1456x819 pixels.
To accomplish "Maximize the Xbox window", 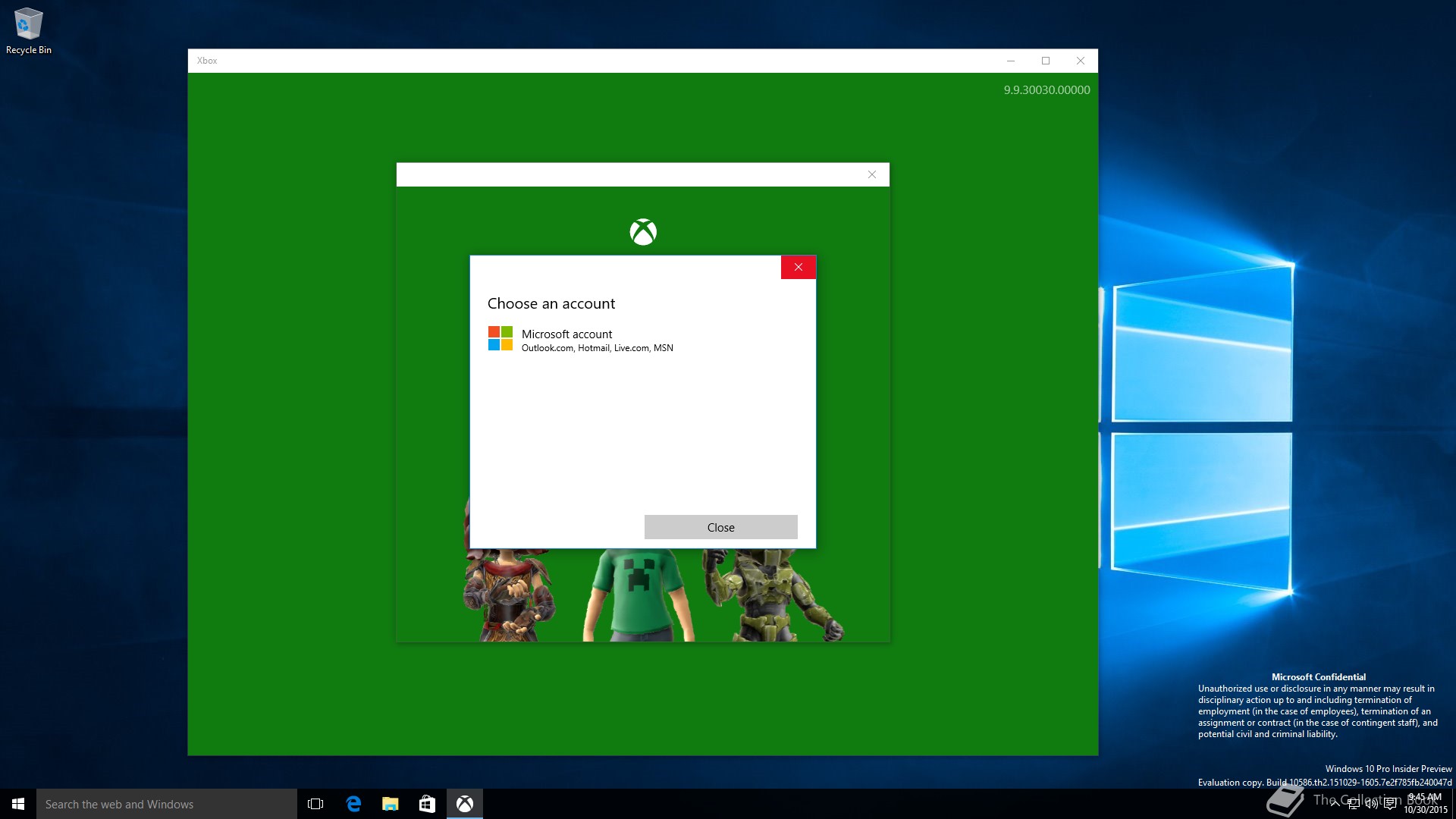I will click(x=1046, y=61).
